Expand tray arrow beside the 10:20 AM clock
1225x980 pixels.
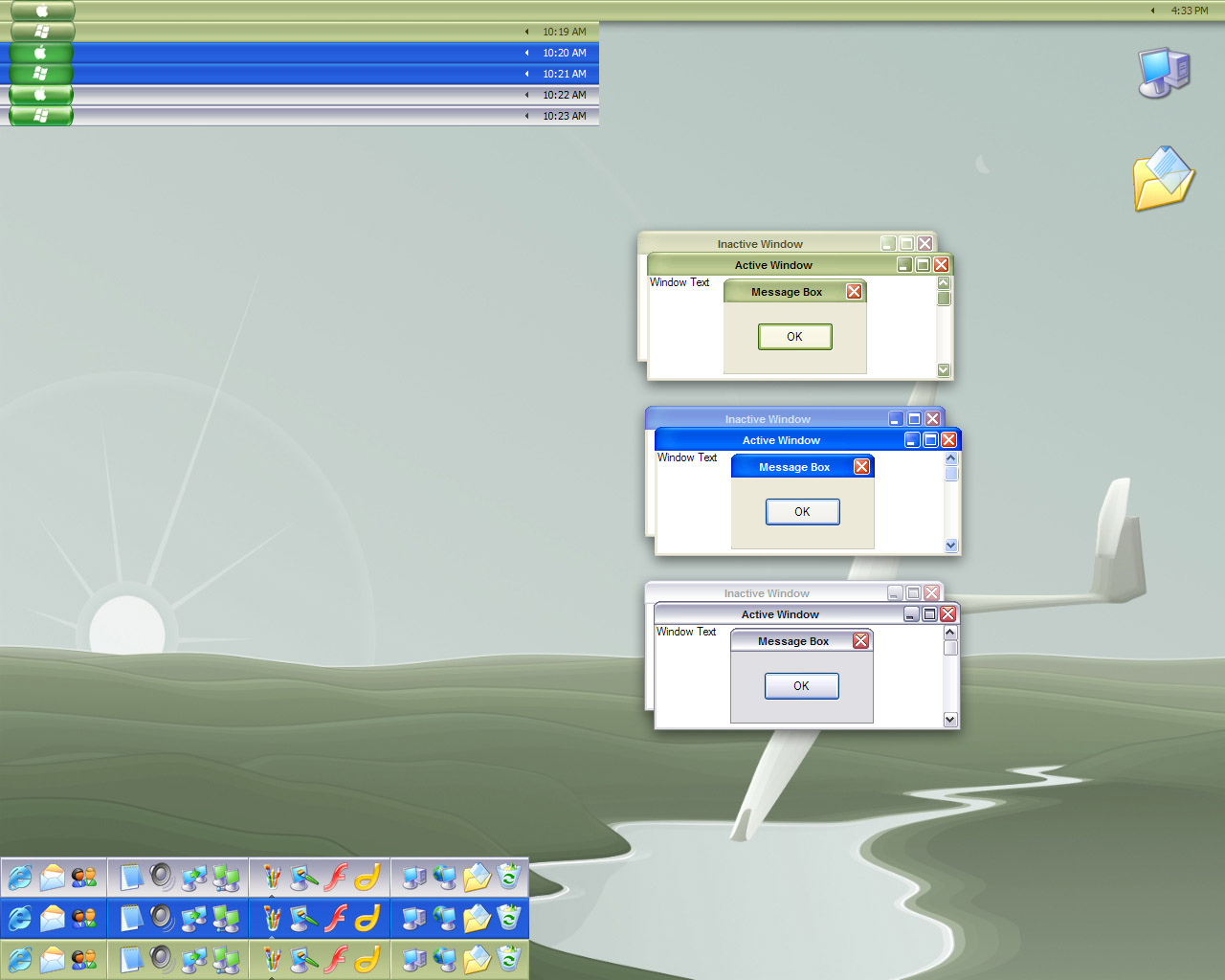(x=526, y=53)
